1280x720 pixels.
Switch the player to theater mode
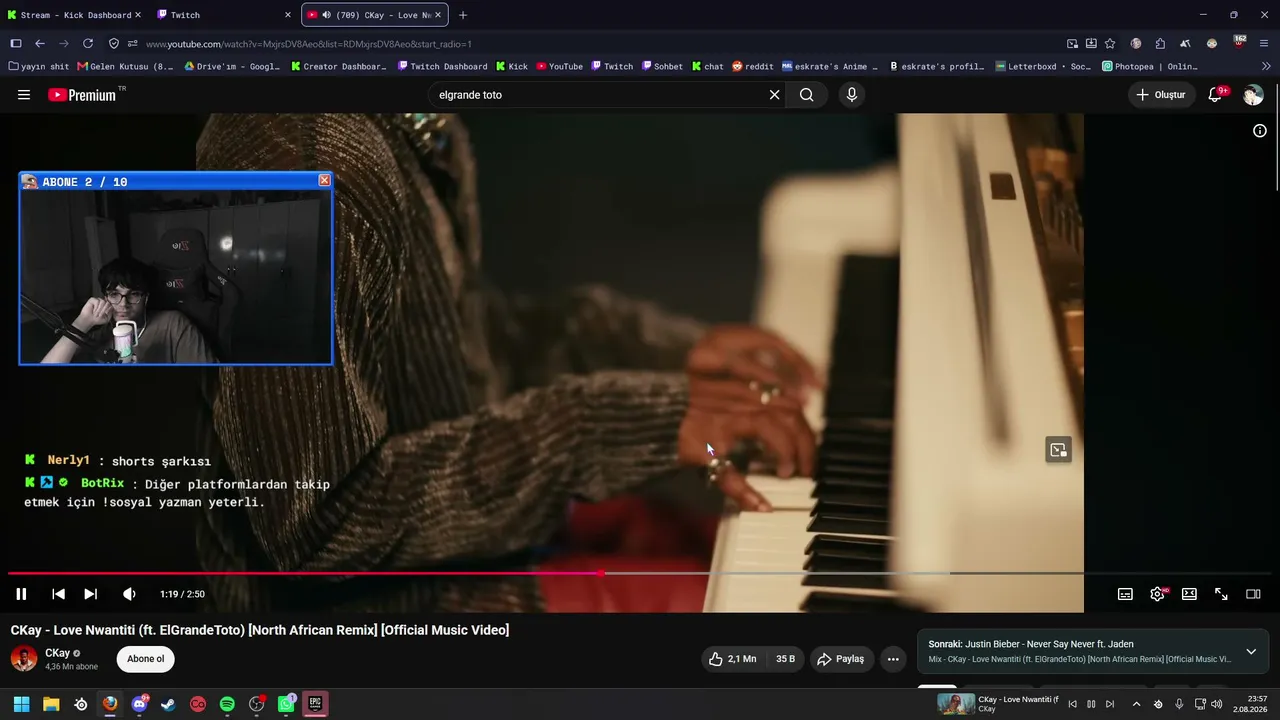1189,594
